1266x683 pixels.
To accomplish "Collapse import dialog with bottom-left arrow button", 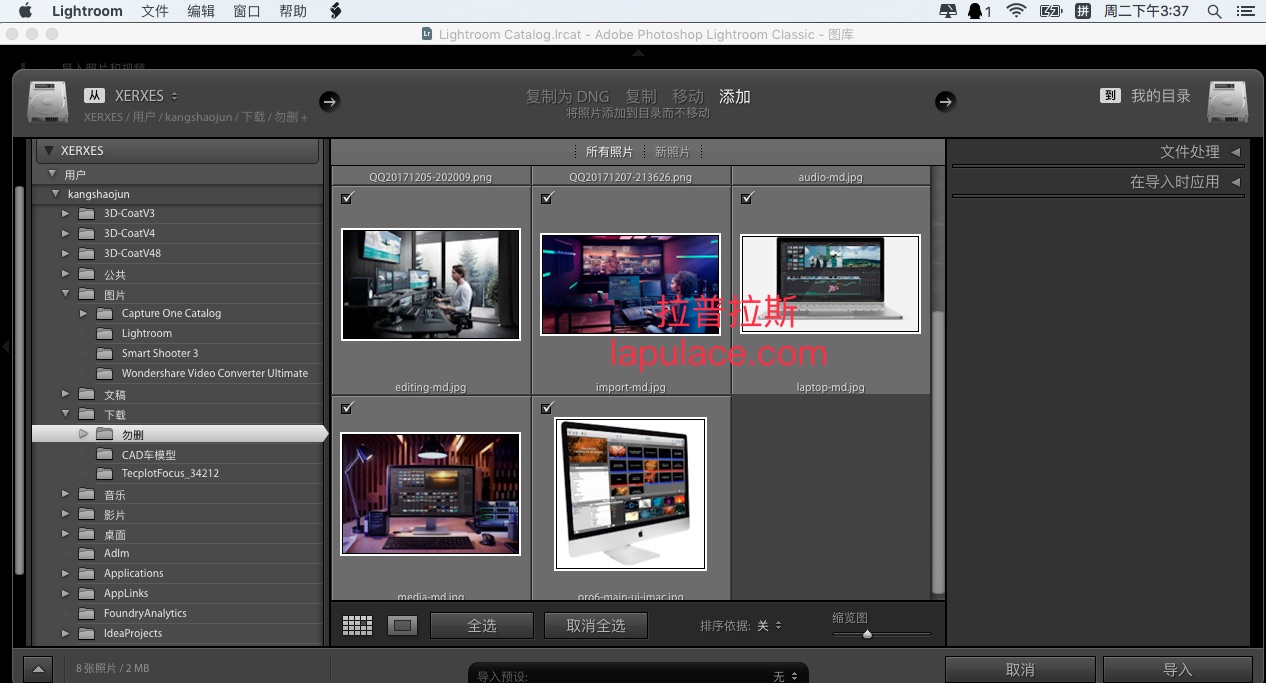I will coord(37,669).
